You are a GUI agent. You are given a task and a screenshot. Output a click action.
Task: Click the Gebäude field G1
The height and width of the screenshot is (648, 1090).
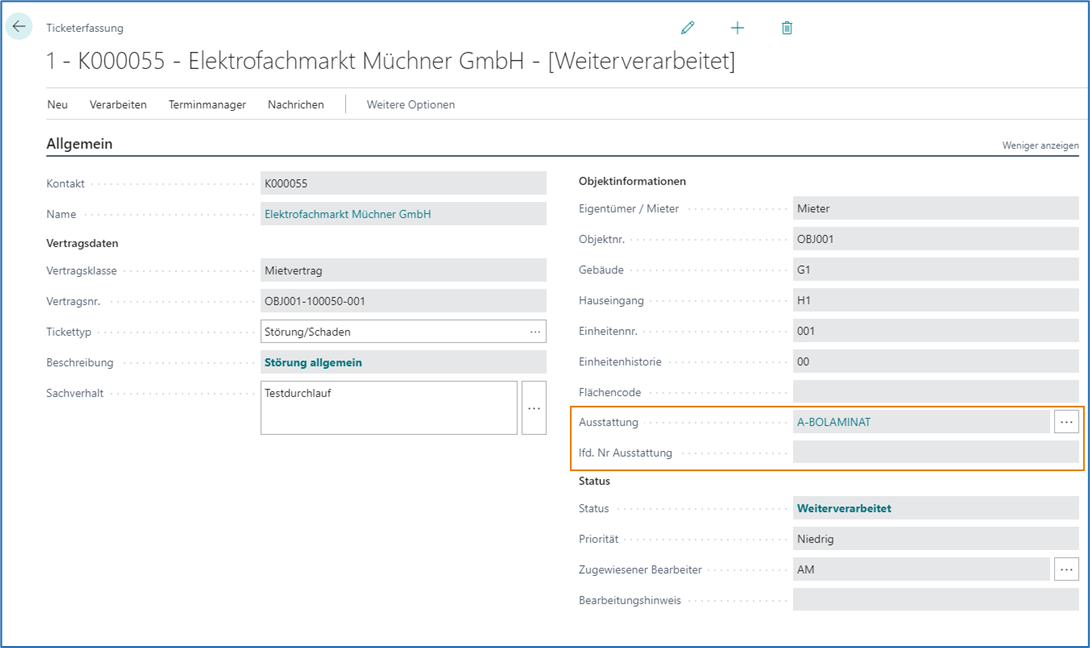click(936, 270)
